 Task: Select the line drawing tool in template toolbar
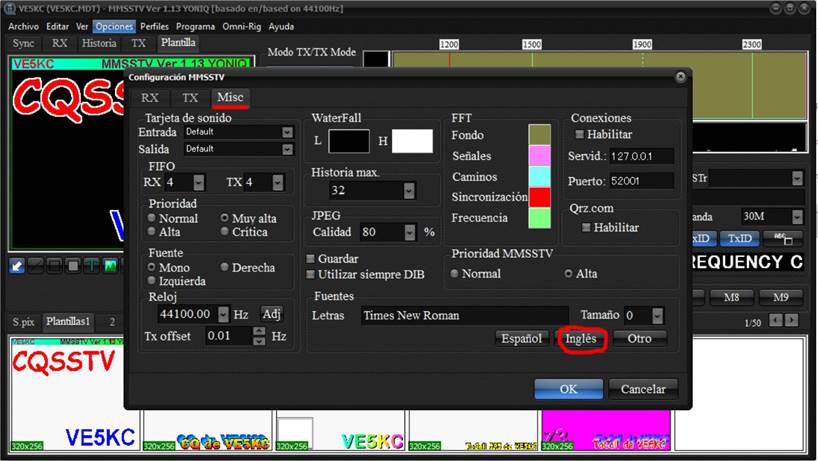point(36,266)
